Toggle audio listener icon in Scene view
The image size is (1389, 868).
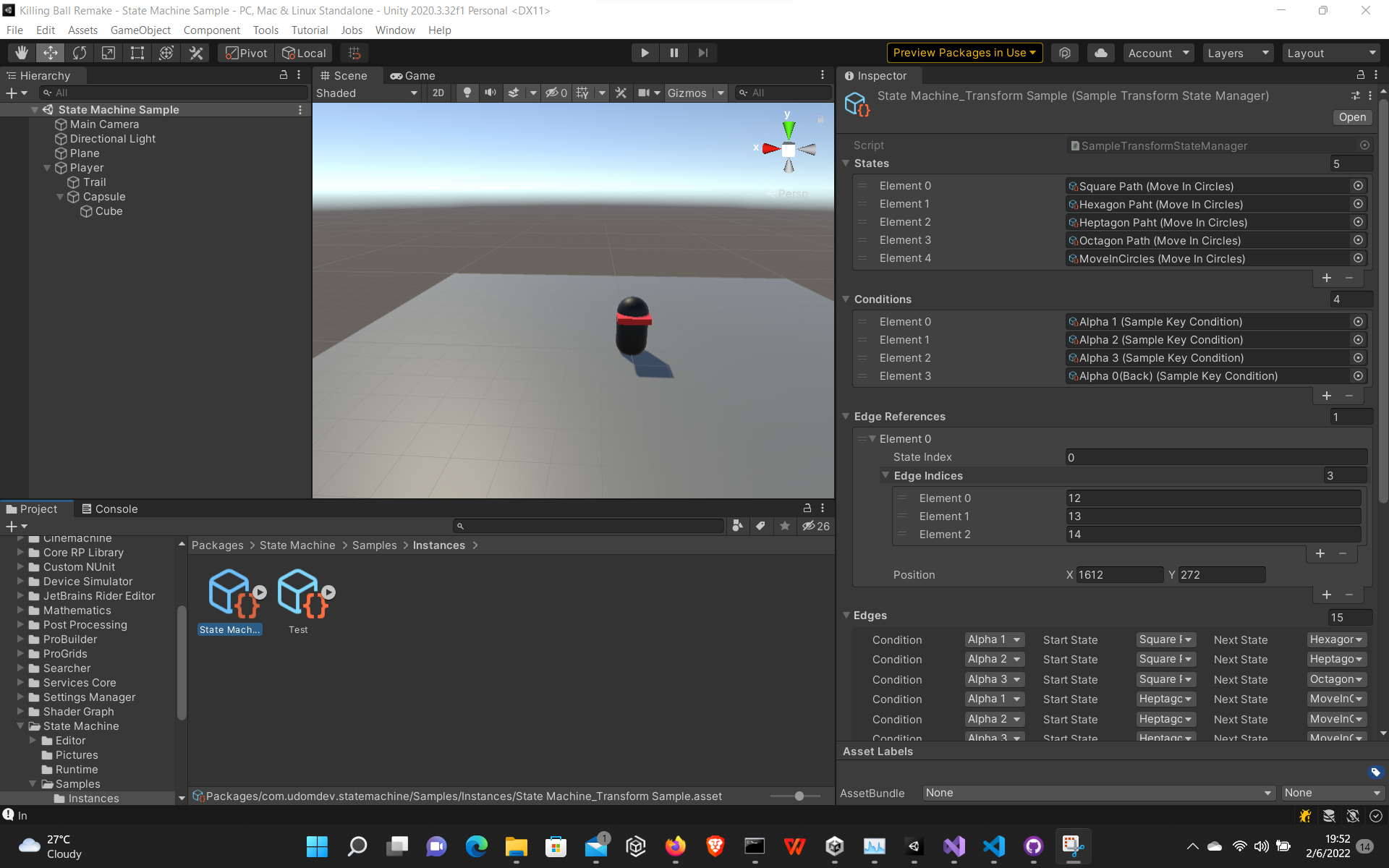pos(490,92)
